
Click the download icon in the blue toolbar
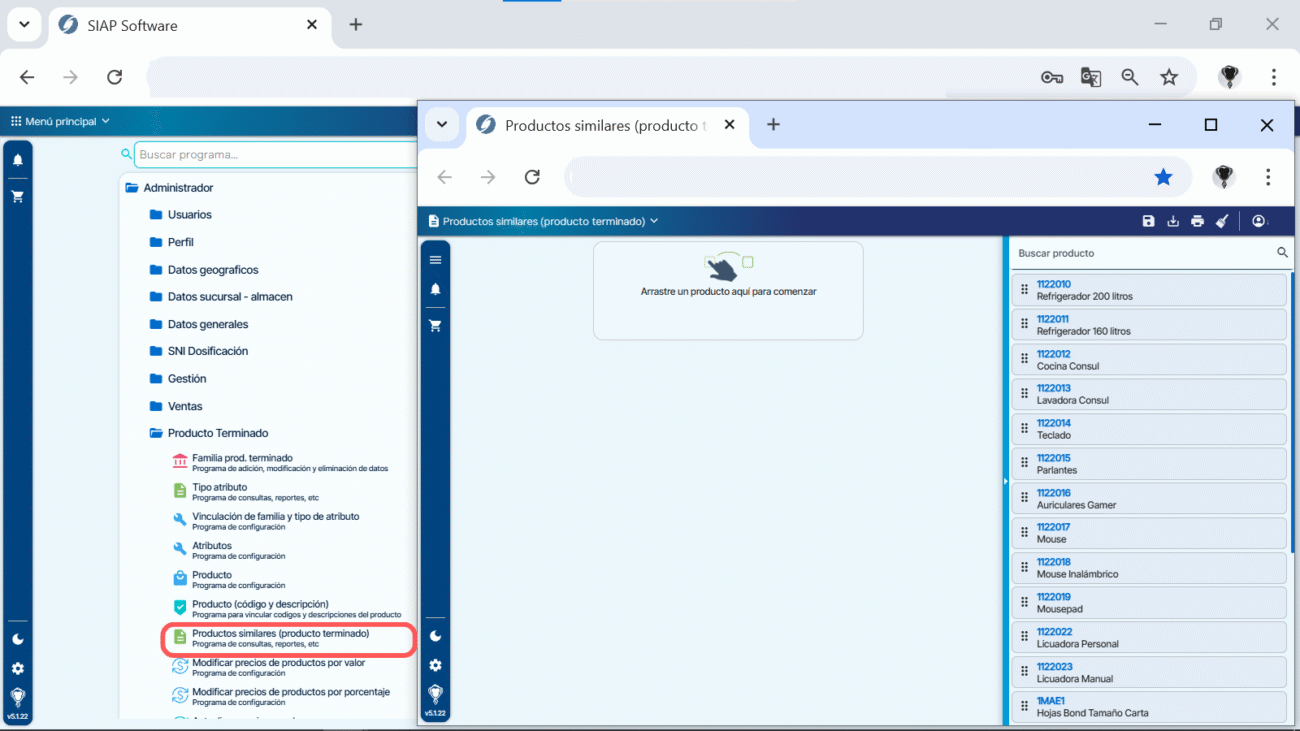1173,221
